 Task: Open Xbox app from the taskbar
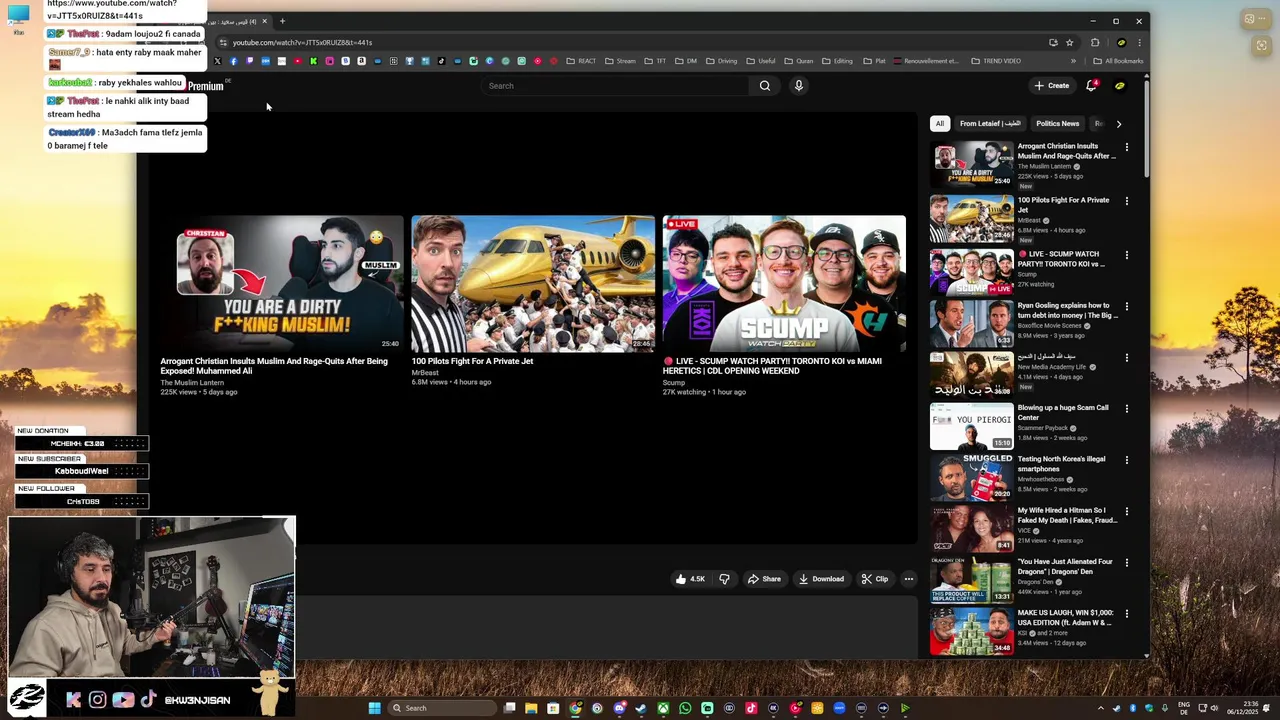tap(663, 708)
